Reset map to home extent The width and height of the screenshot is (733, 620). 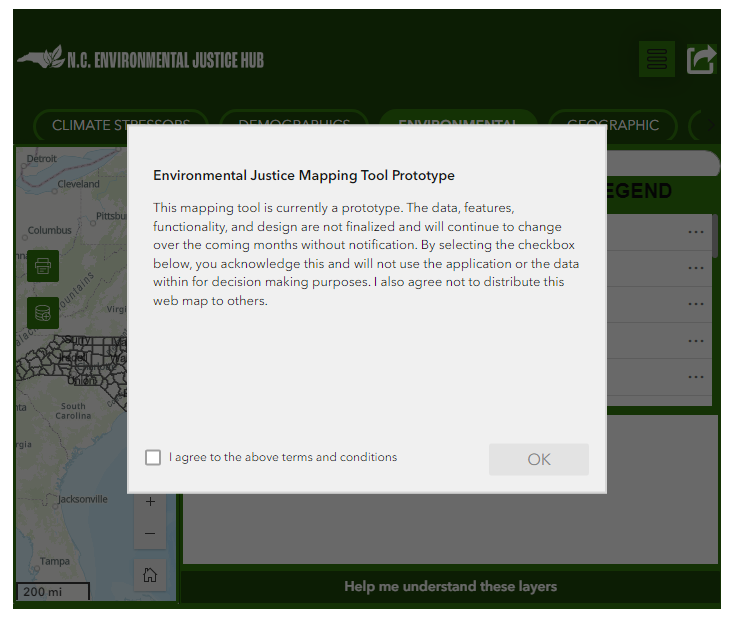(150, 575)
